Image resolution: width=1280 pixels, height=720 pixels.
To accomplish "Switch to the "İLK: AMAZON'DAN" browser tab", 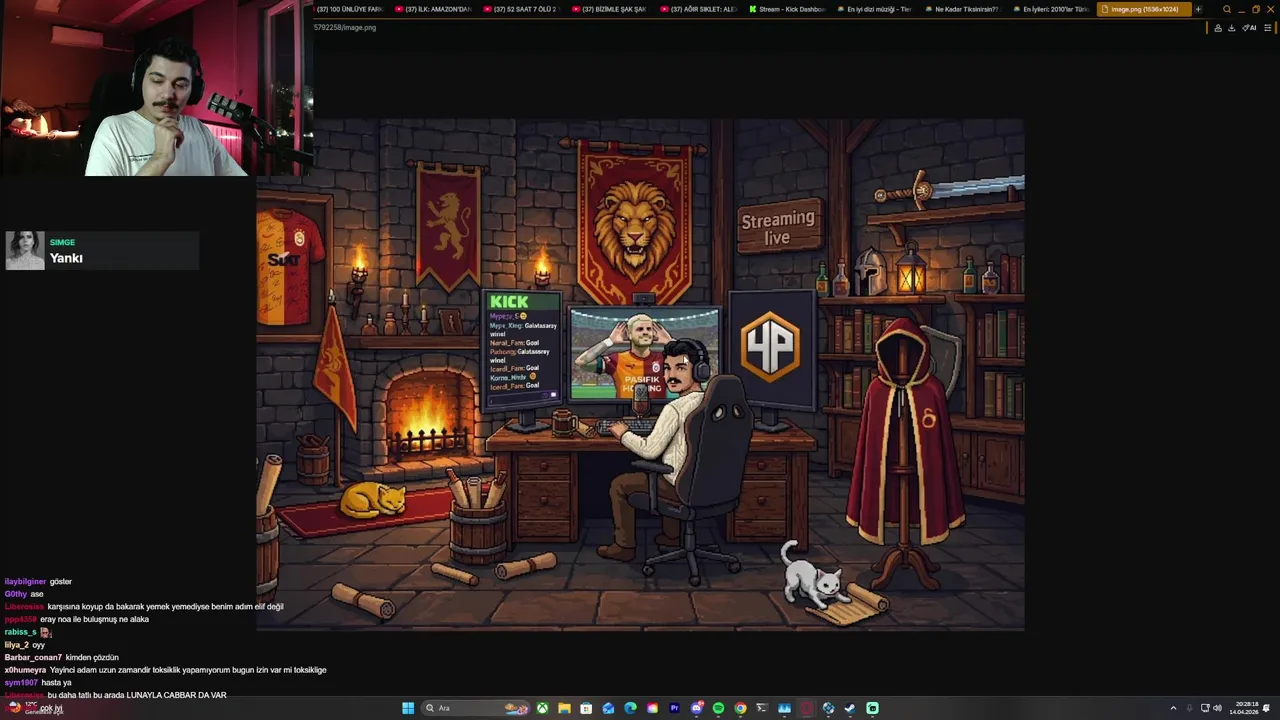I will [x=435, y=9].
